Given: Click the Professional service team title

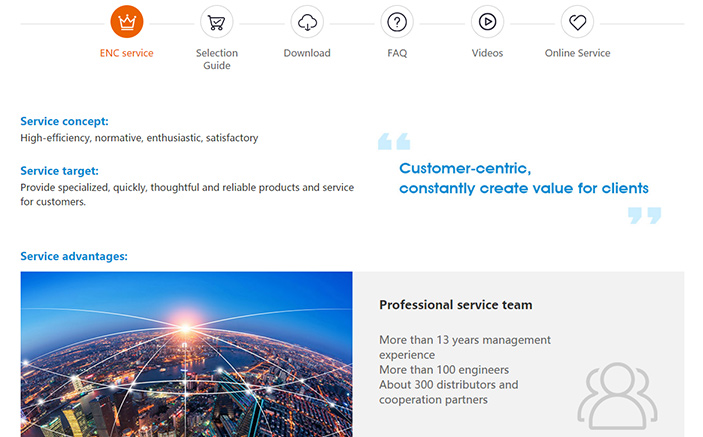Looking at the screenshot, I should (x=456, y=305).
